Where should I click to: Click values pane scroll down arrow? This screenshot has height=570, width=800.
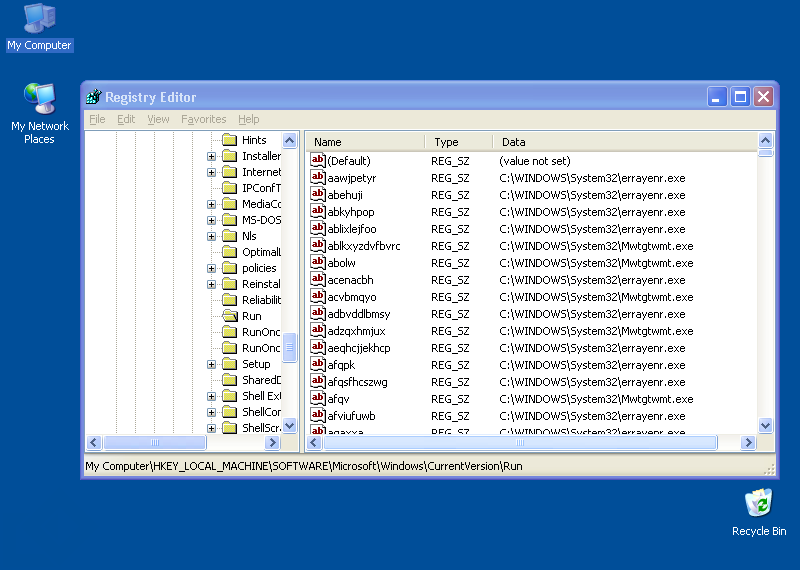[x=765, y=425]
